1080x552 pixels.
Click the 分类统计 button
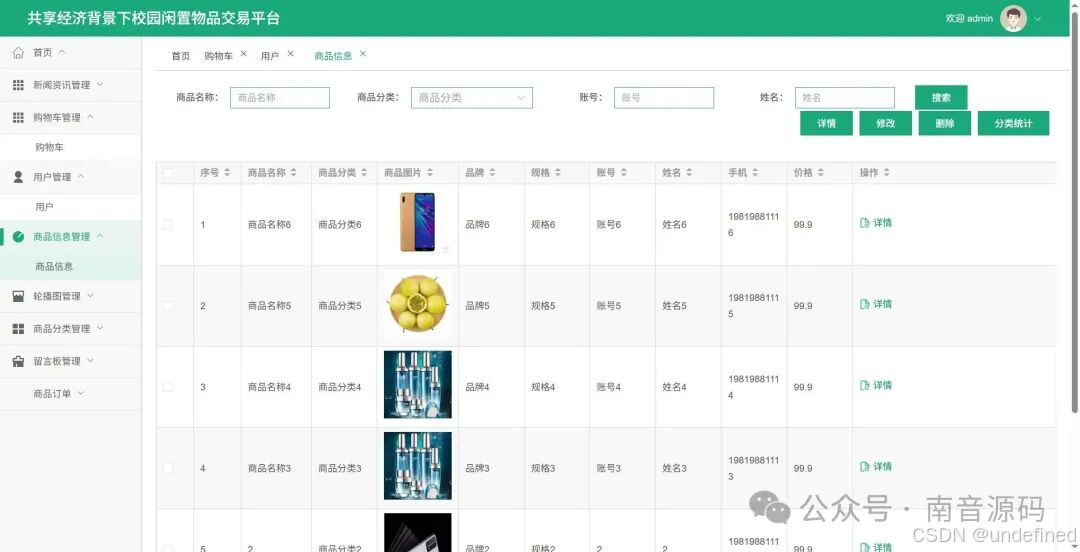1013,123
